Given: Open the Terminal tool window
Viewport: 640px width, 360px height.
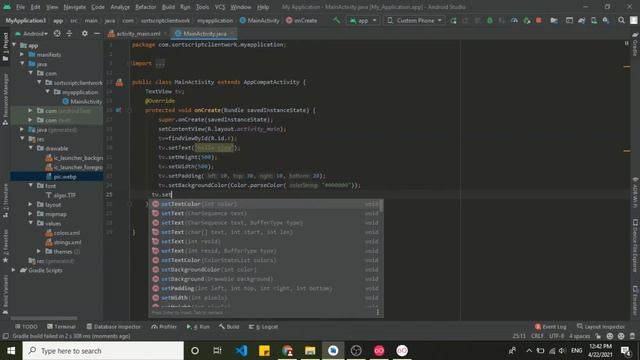Looking at the screenshot, I should click(61, 327).
